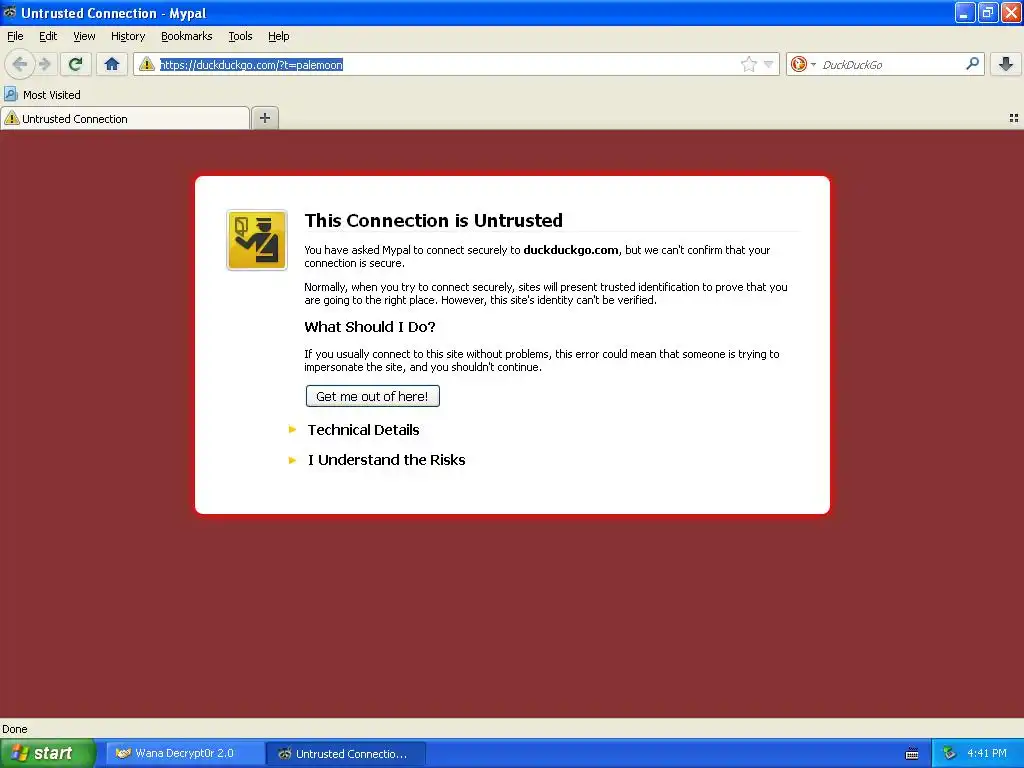Screen dimensions: 1024x768
Task: Click the forward navigation arrow
Action: [45, 64]
